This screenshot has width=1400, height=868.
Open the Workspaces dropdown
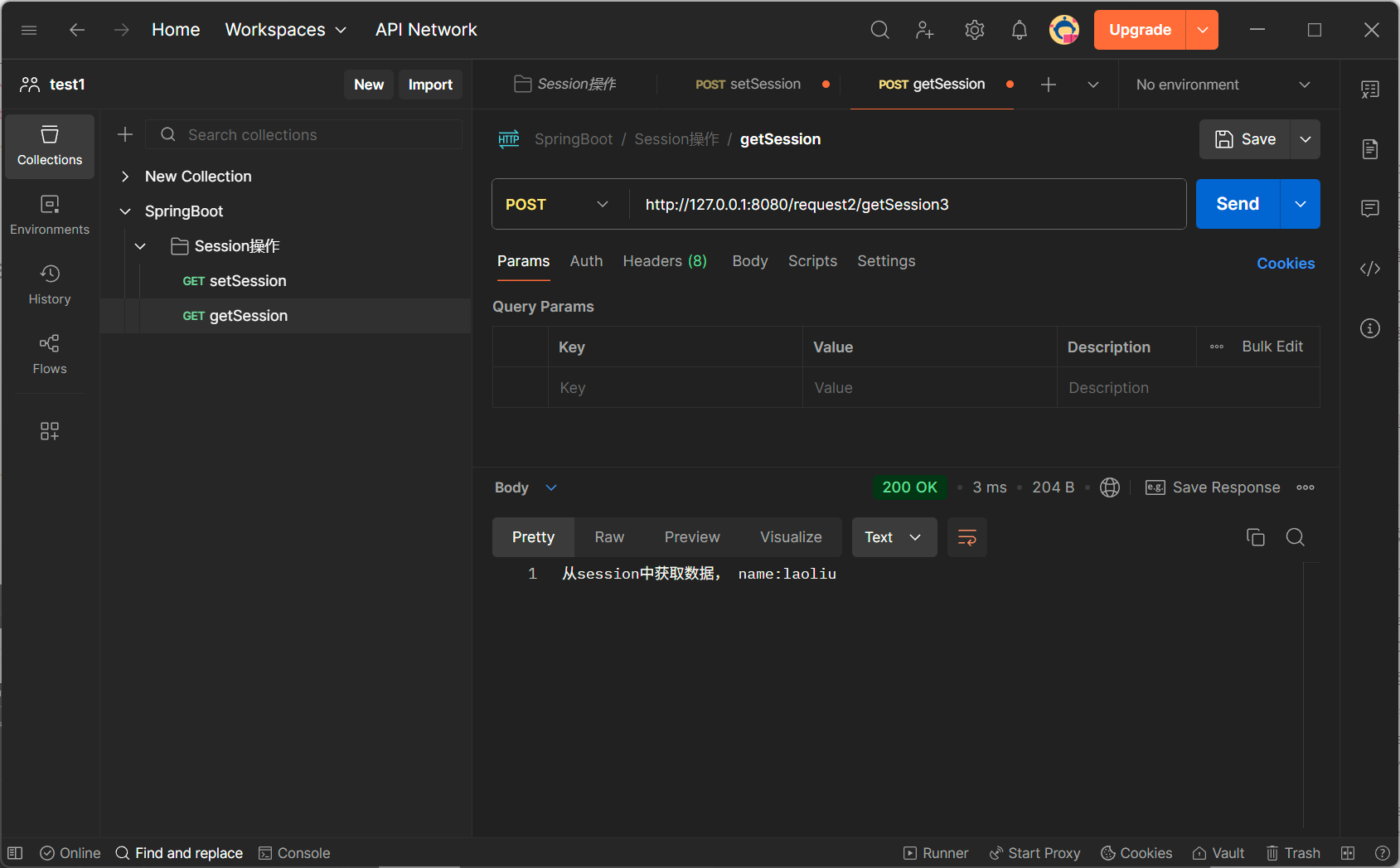[x=286, y=30]
